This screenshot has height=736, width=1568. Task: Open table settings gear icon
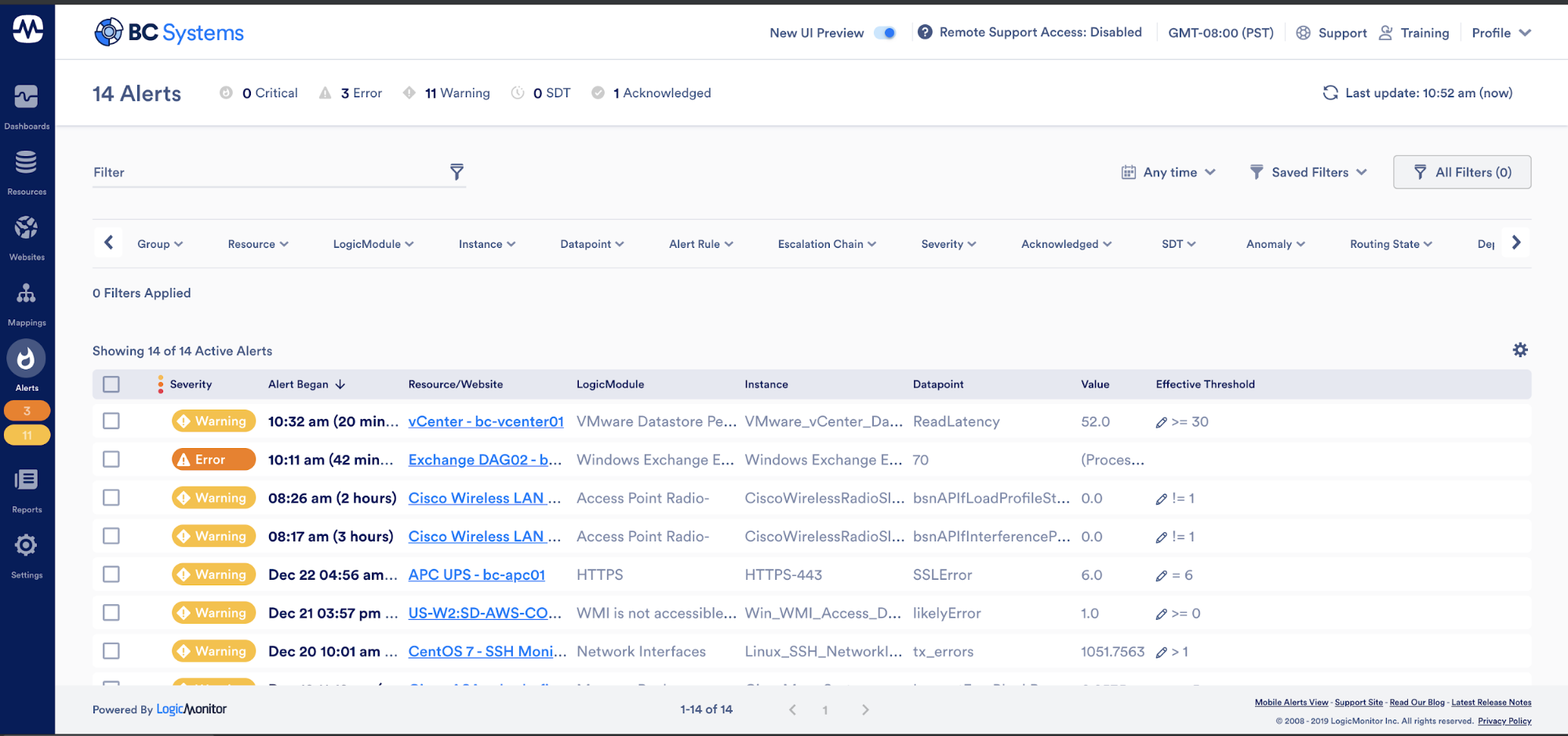click(1520, 350)
